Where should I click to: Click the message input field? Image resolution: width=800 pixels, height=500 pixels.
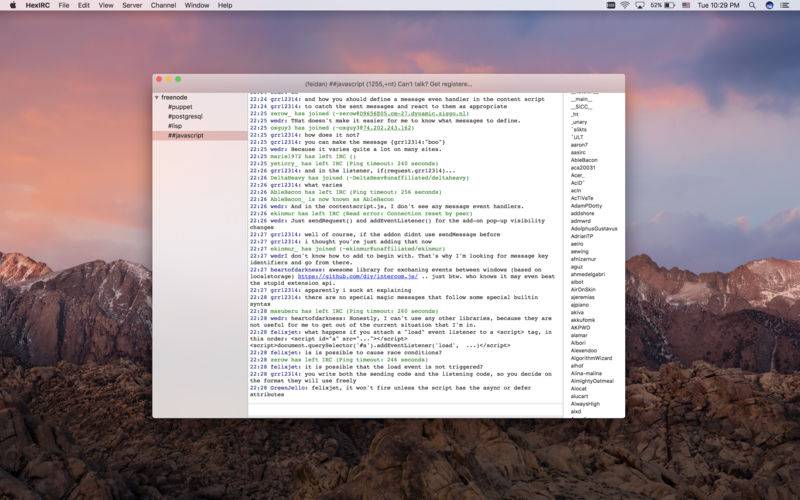[405, 410]
